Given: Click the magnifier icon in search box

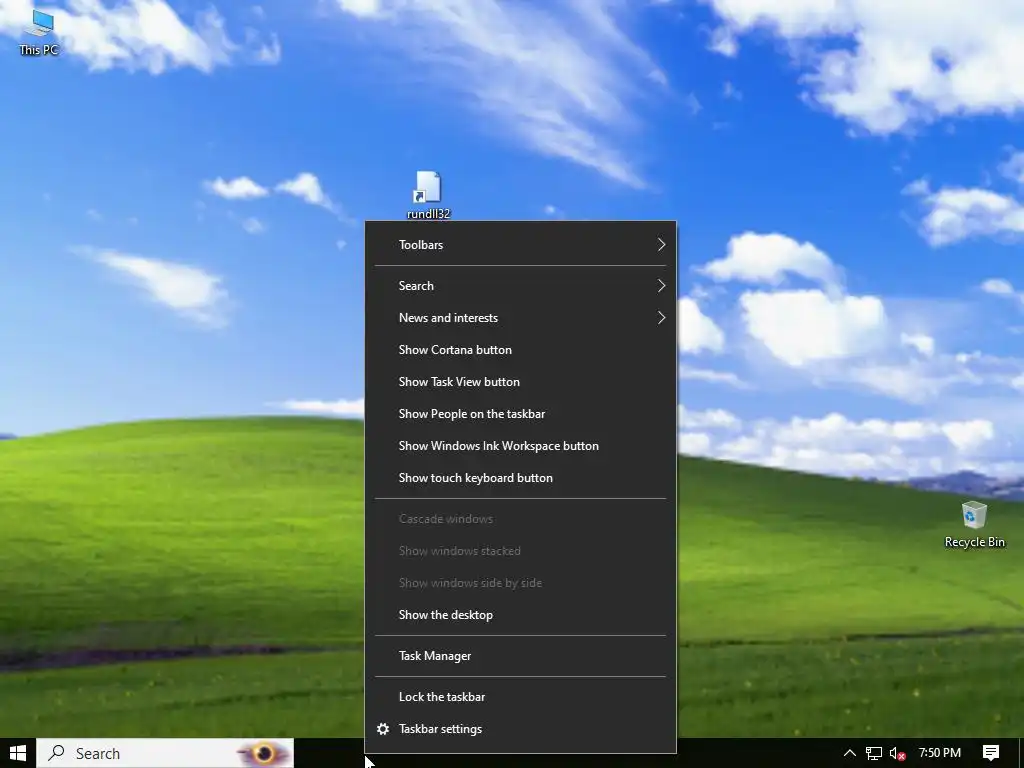Looking at the screenshot, I should (x=57, y=753).
